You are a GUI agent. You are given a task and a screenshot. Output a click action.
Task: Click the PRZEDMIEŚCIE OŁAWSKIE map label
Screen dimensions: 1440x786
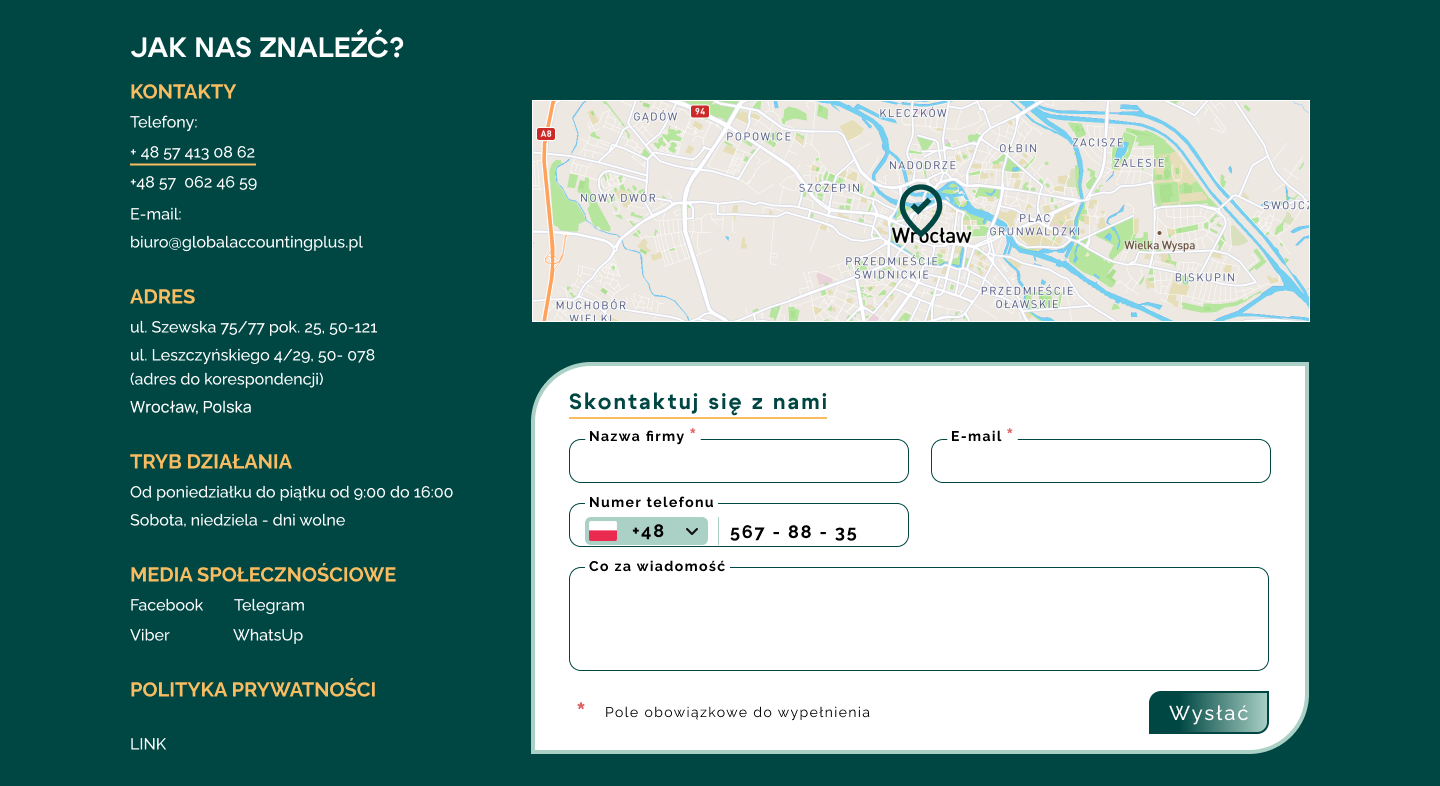click(1027, 297)
